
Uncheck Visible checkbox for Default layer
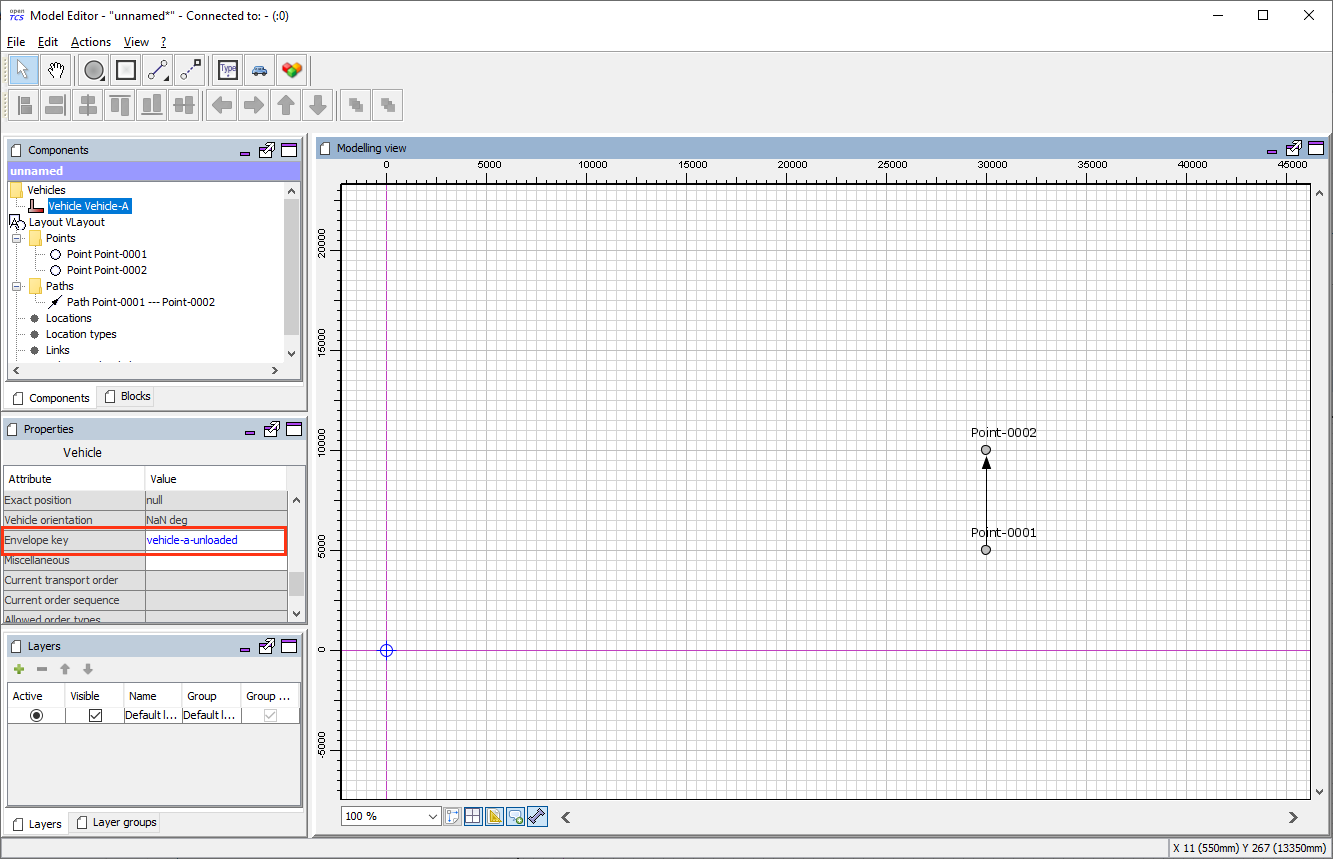pyautogui.click(x=95, y=715)
